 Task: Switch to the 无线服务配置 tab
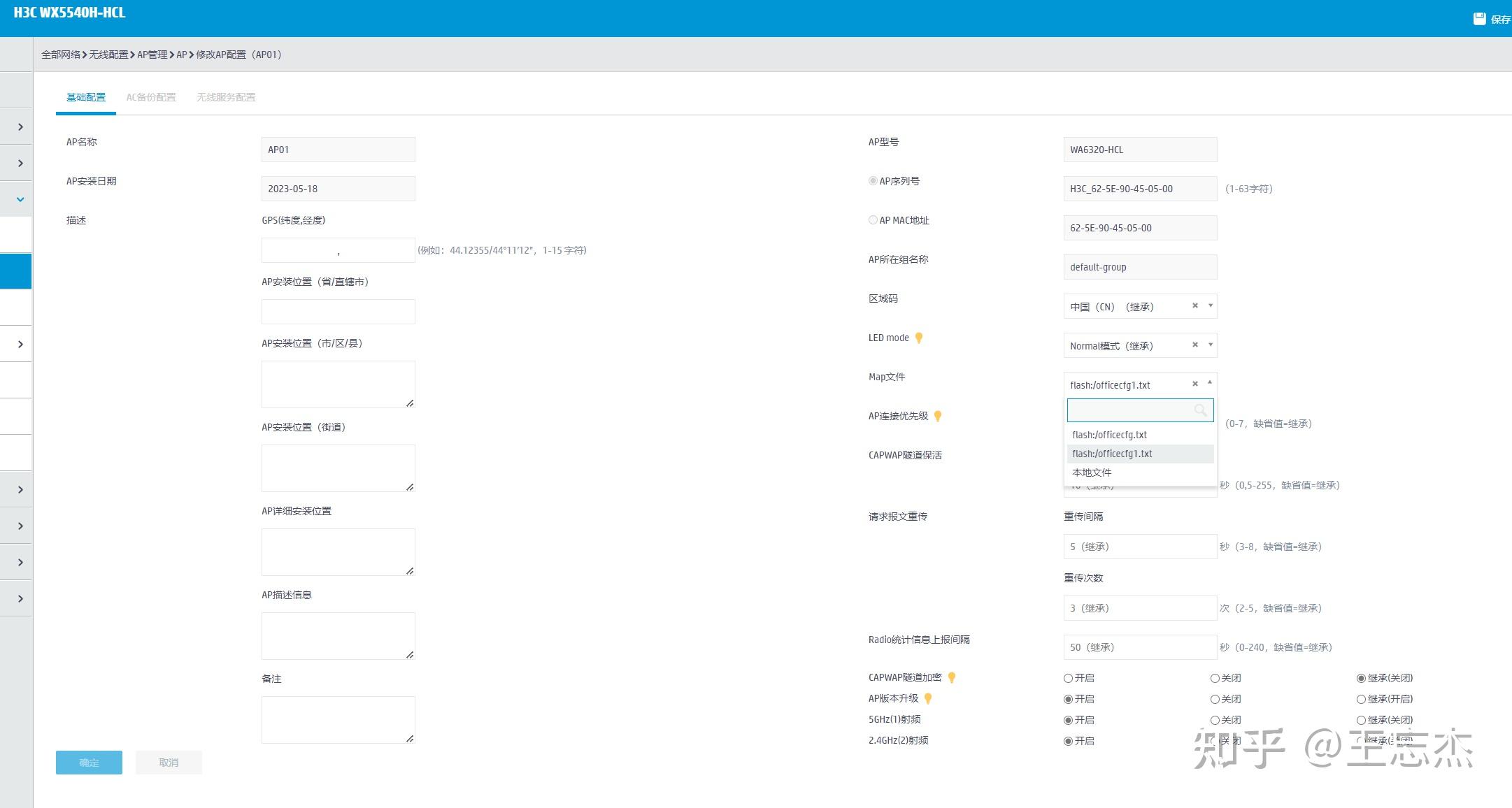[x=226, y=97]
